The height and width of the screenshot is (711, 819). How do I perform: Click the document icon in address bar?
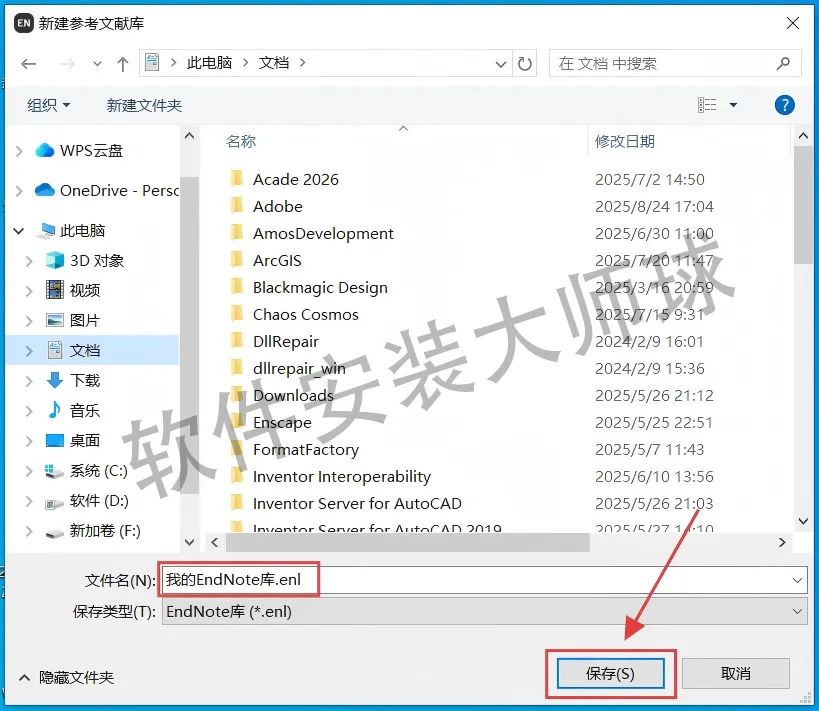click(152, 63)
